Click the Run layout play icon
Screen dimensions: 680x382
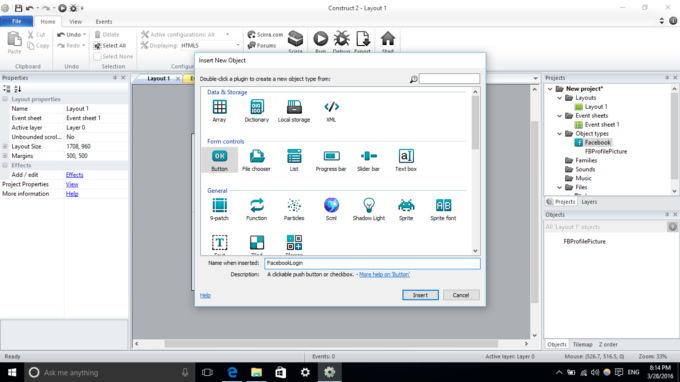click(320, 39)
